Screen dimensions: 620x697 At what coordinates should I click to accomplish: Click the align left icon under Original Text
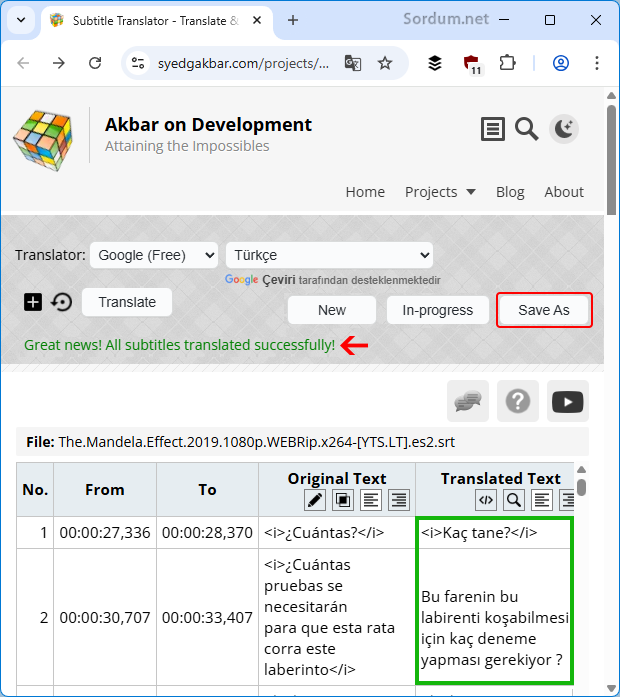(x=371, y=500)
